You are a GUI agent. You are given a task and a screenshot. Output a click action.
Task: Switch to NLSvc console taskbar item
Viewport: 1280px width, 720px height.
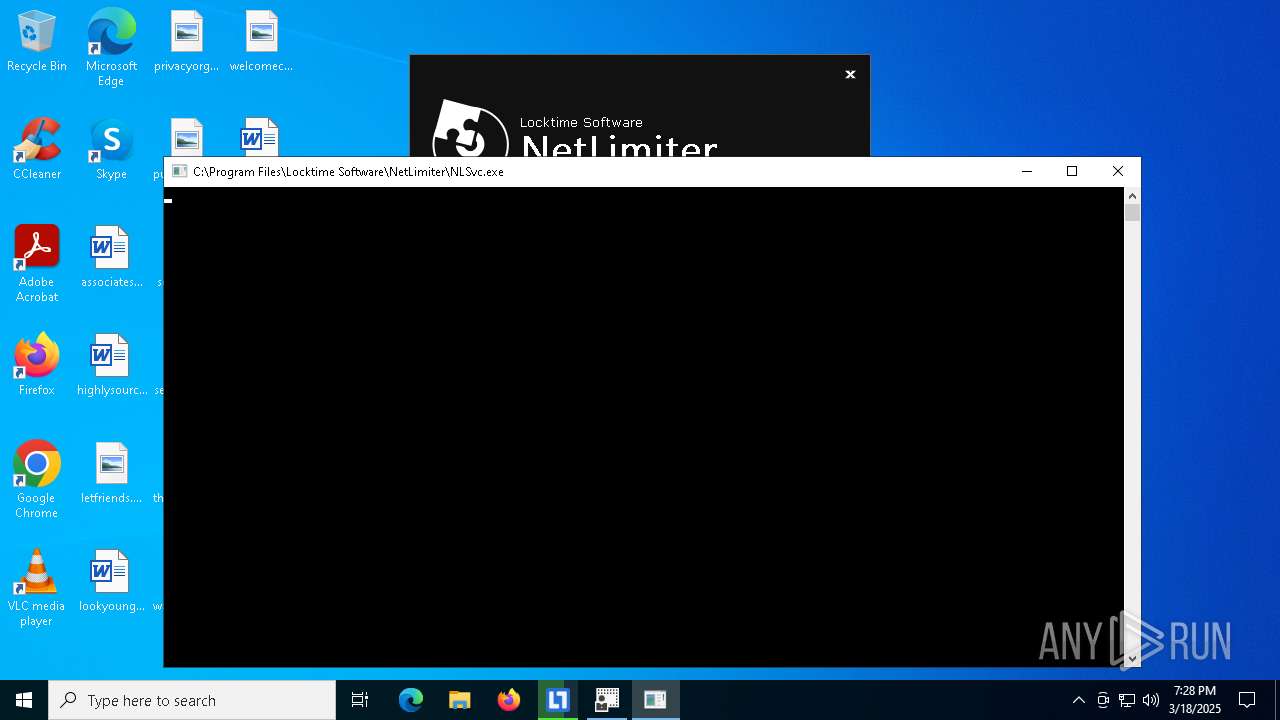pos(656,700)
